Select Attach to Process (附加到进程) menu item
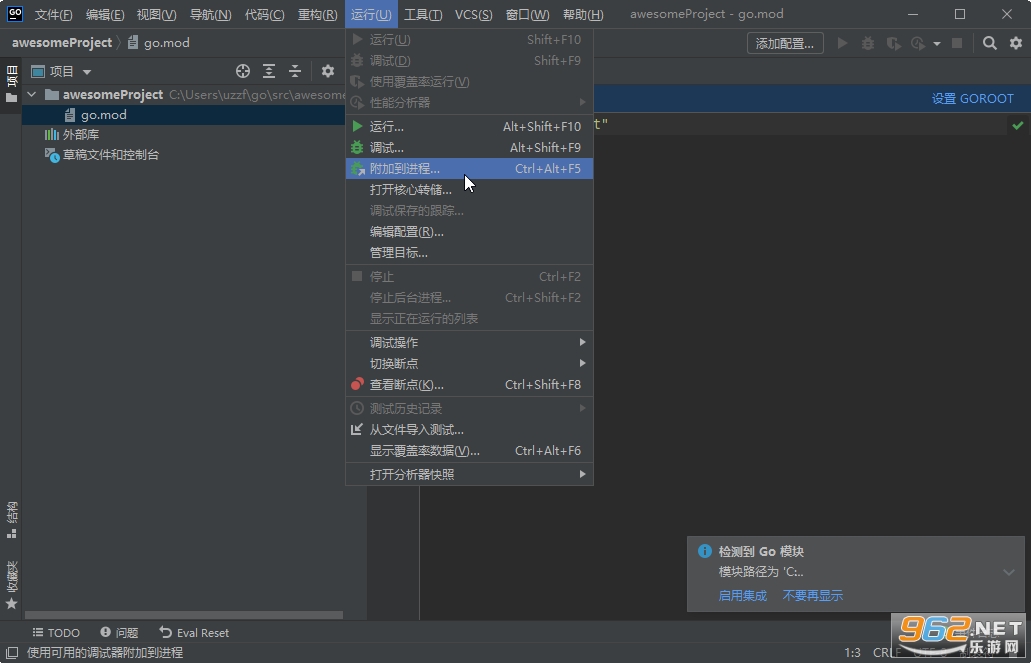1031x663 pixels. [x=469, y=168]
